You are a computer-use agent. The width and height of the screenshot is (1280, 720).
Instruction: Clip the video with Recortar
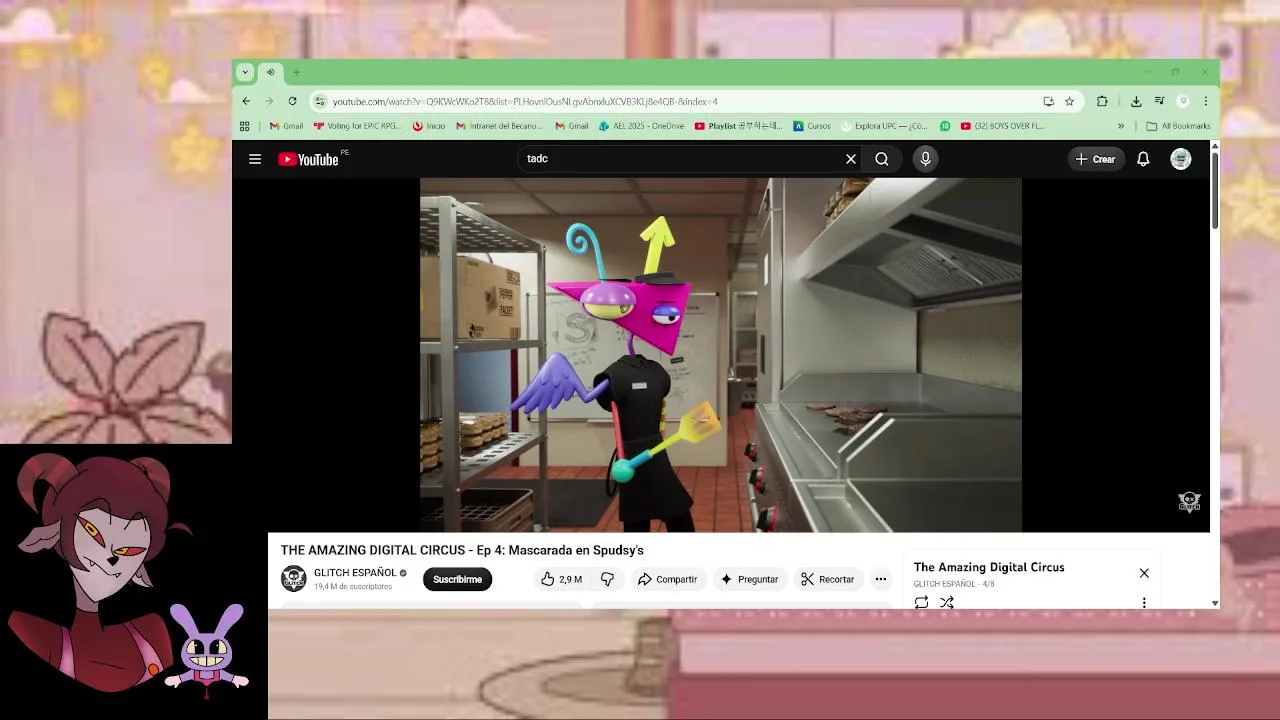(827, 579)
